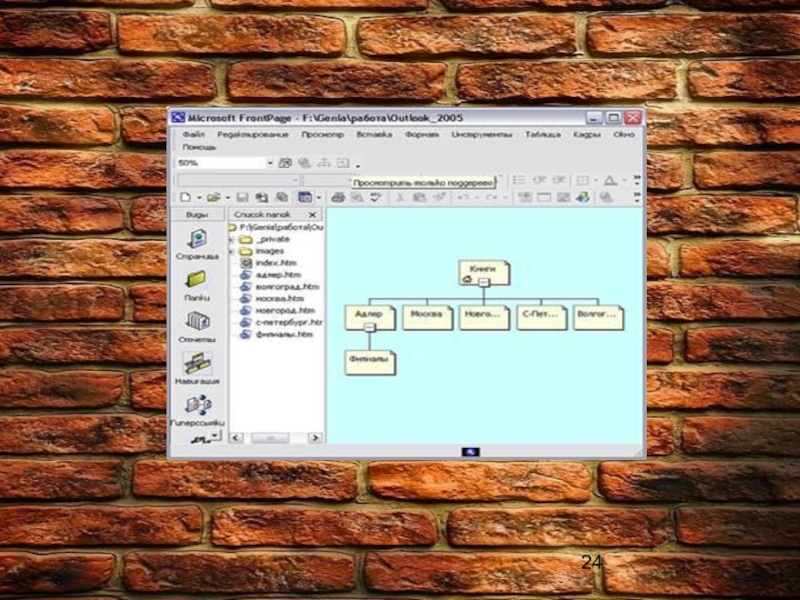
Task: Click the font color A icon
Action: pos(610,180)
